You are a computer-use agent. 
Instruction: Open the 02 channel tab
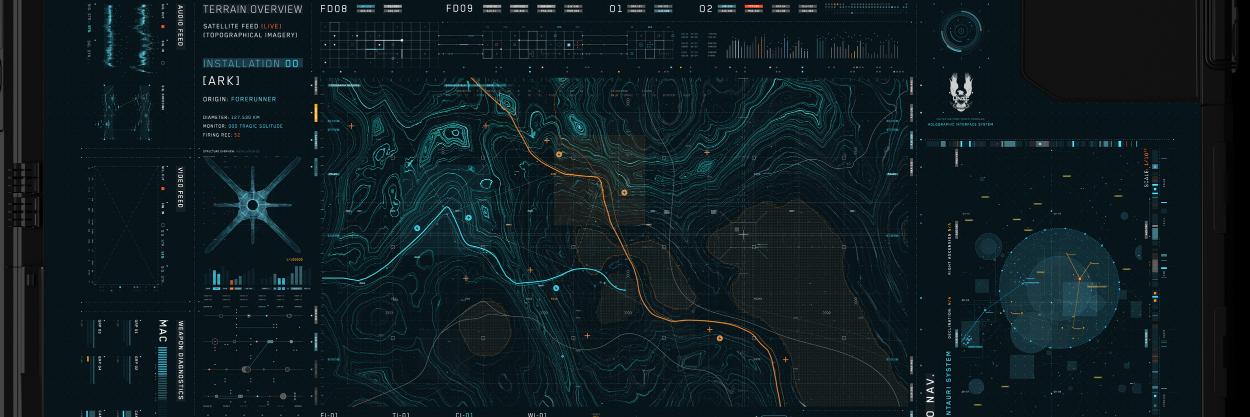706,8
